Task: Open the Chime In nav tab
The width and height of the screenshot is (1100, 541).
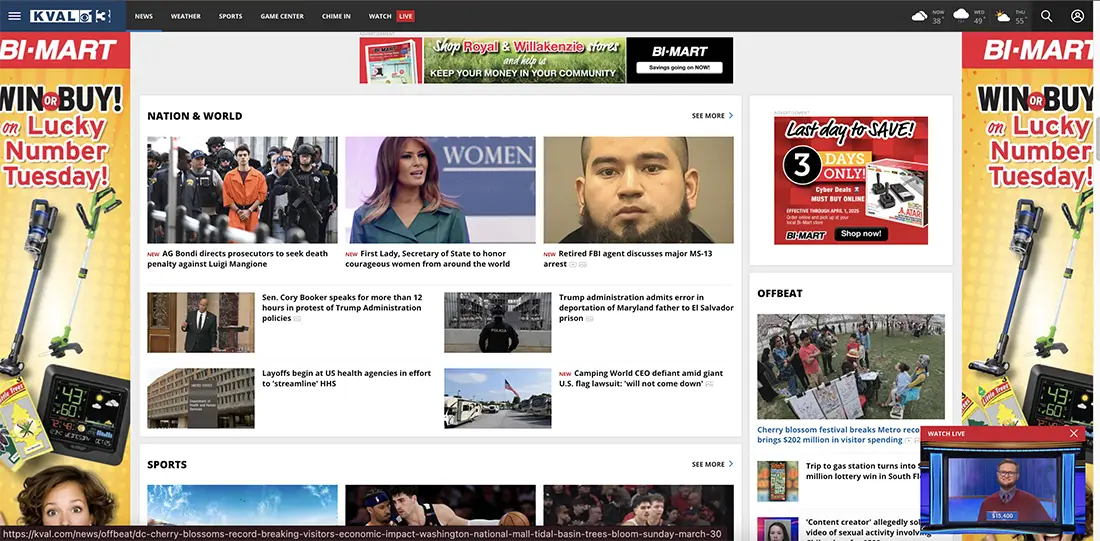Action: [336, 16]
